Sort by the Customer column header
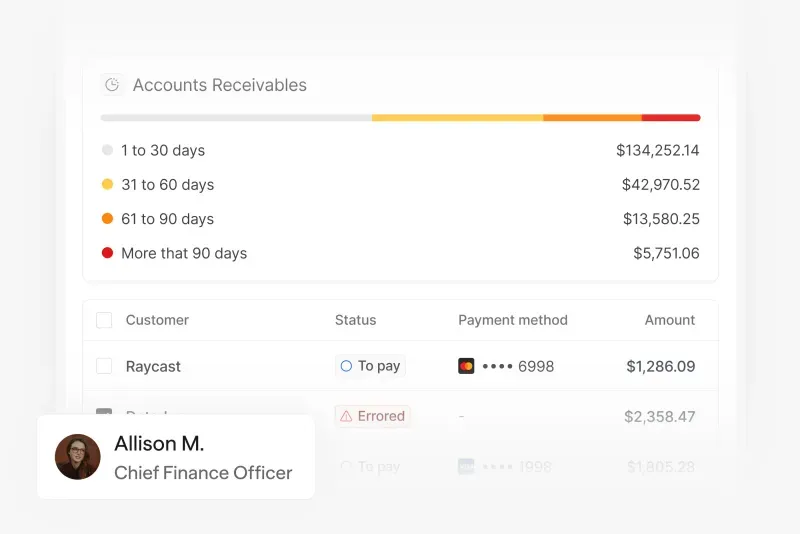Image resolution: width=800 pixels, height=534 pixels. coord(157,320)
